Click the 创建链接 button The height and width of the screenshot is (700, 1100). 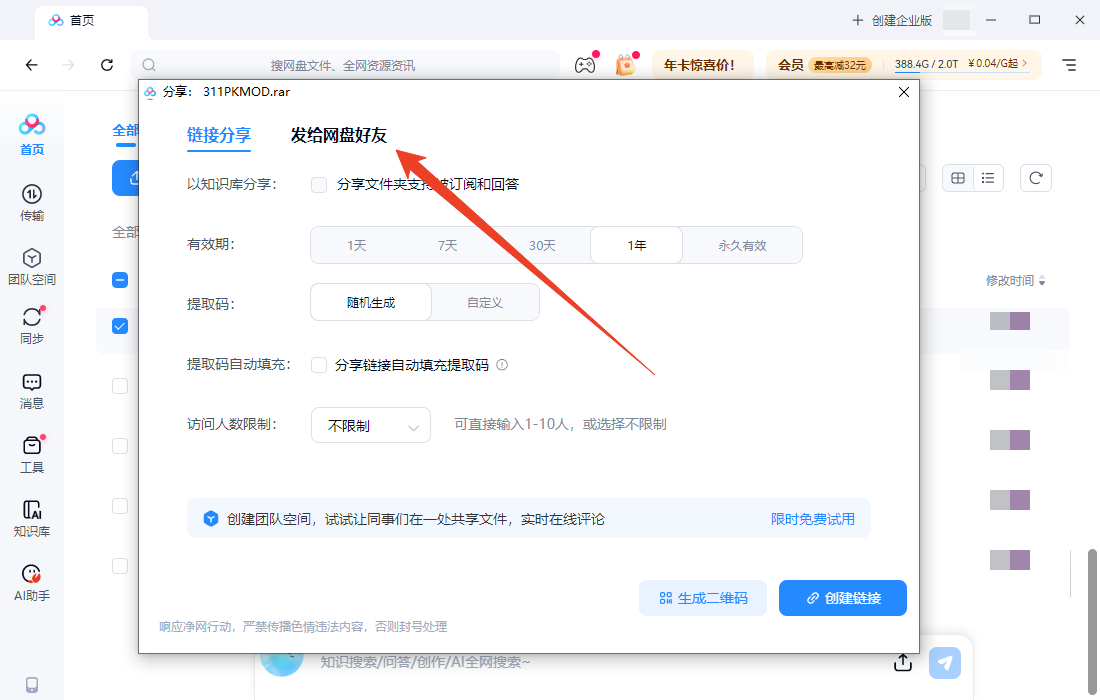842,597
